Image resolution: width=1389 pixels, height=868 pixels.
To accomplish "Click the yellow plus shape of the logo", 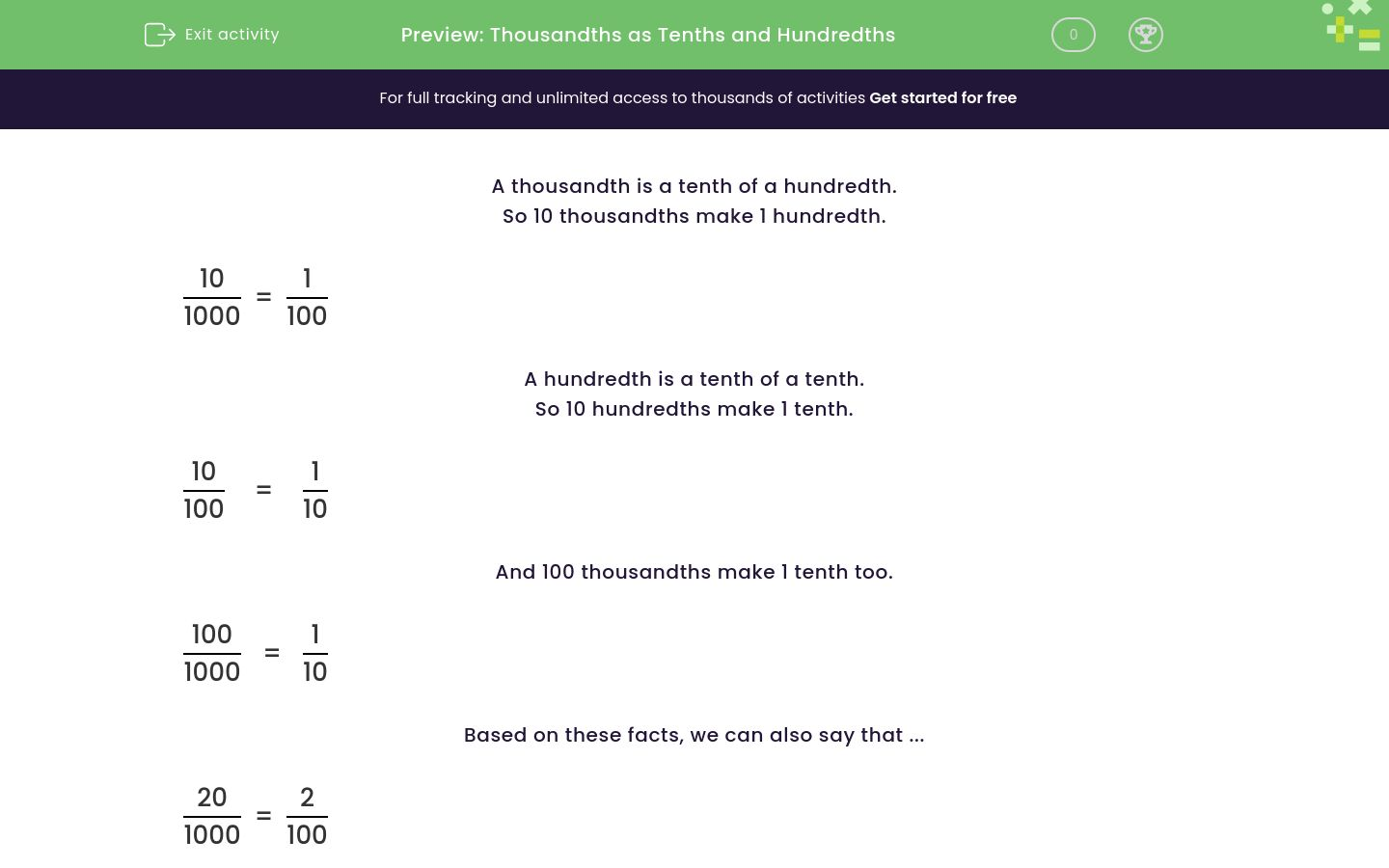I will tap(1340, 29).
